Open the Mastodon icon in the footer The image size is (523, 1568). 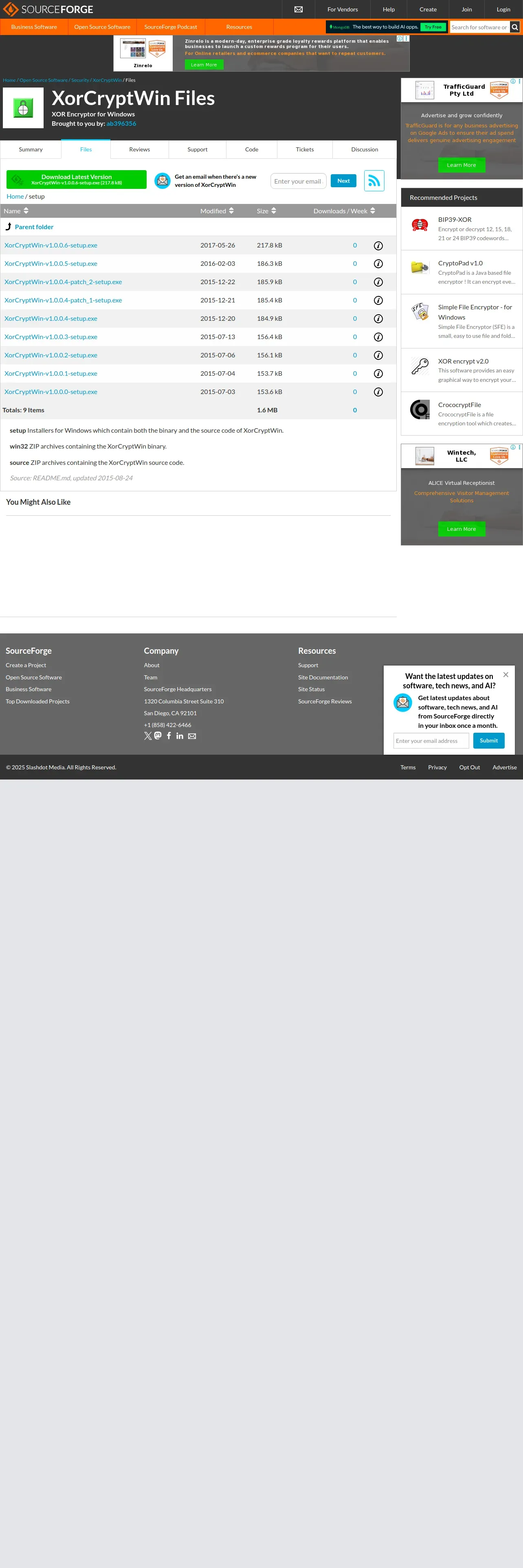(x=158, y=735)
